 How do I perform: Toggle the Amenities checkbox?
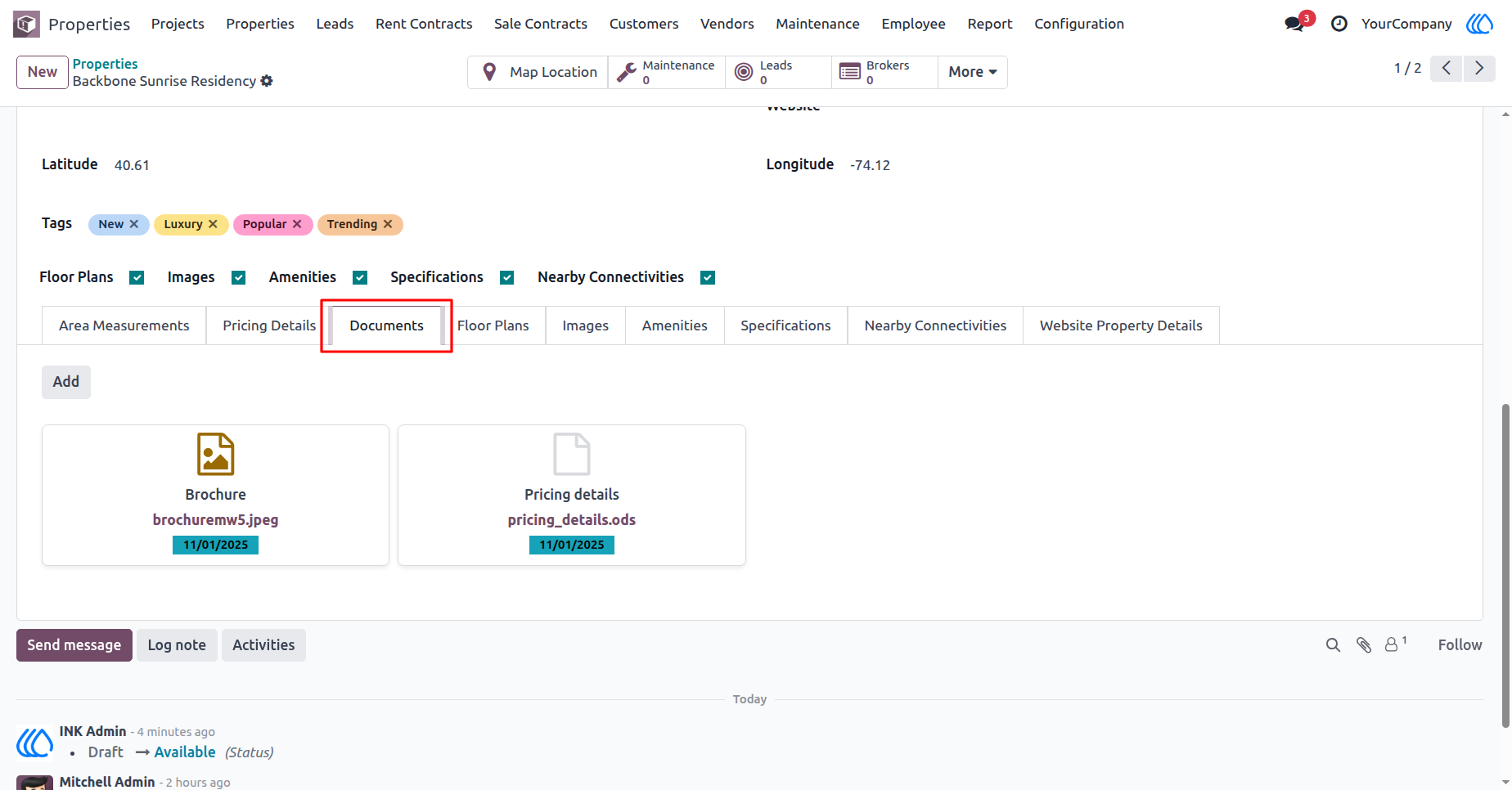(x=360, y=278)
